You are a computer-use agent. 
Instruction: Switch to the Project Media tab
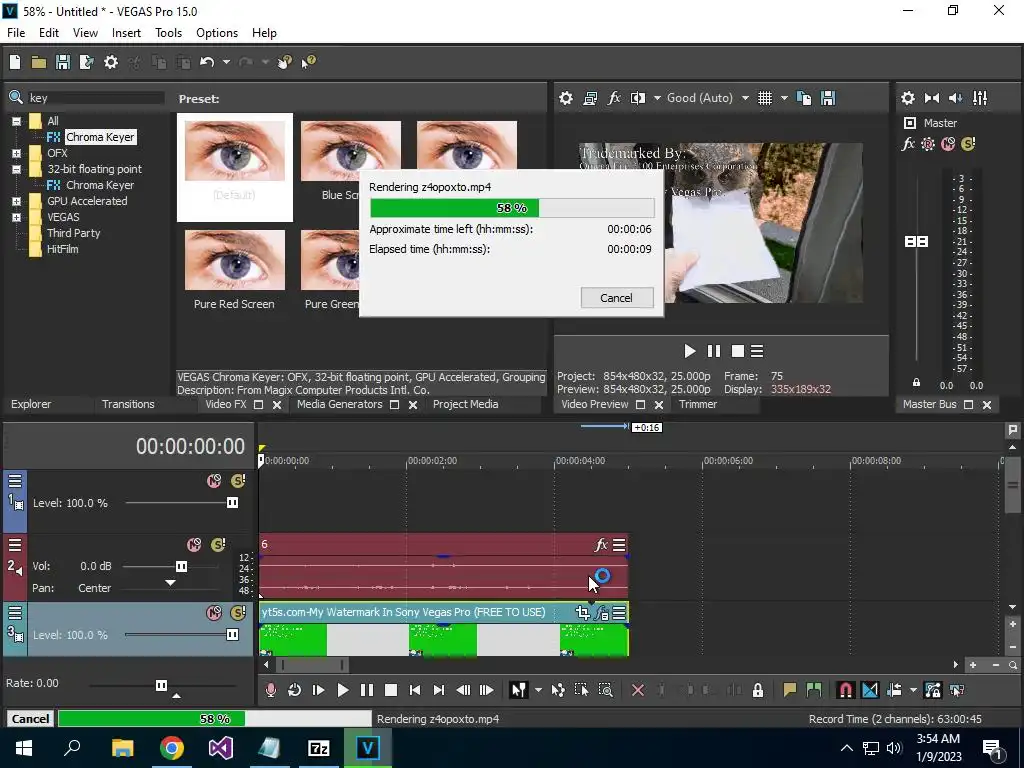466,404
